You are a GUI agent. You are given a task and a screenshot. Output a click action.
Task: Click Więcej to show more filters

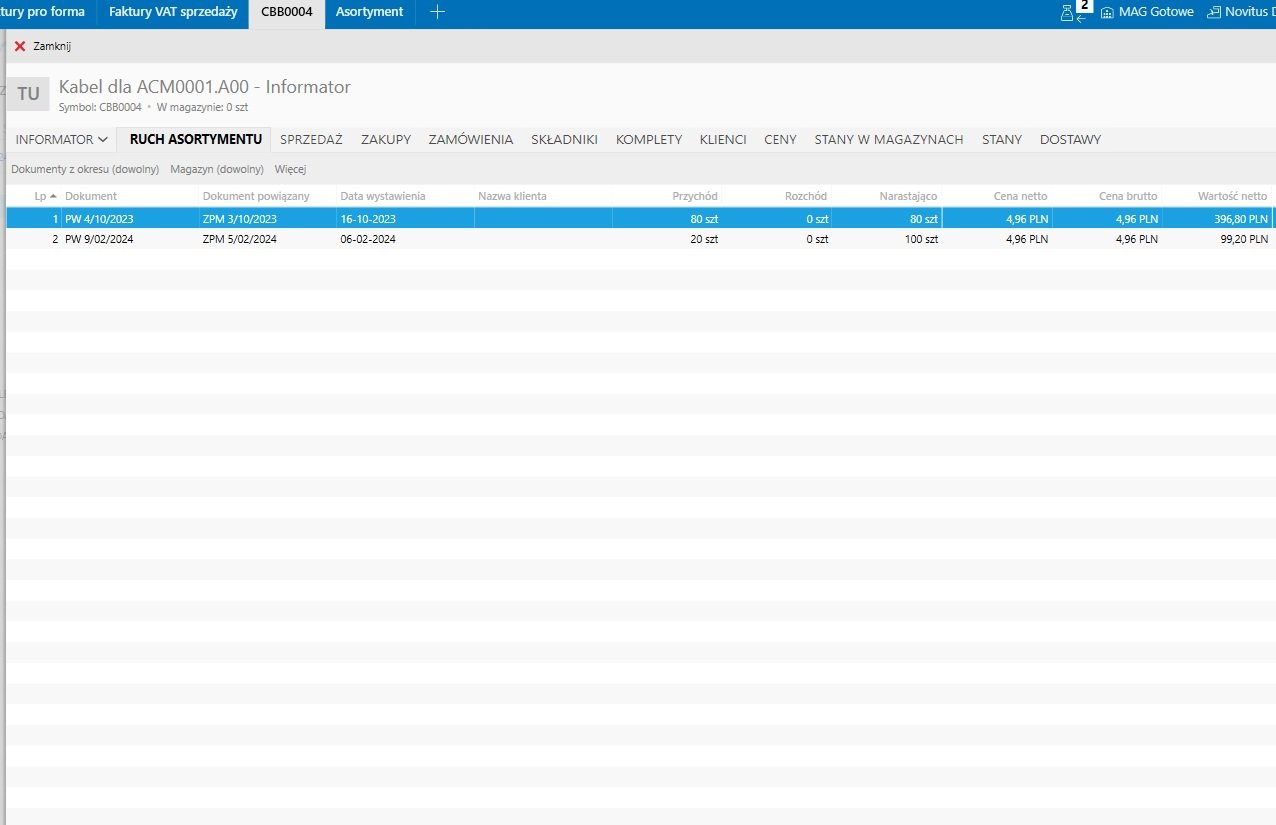(x=290, y=169)
